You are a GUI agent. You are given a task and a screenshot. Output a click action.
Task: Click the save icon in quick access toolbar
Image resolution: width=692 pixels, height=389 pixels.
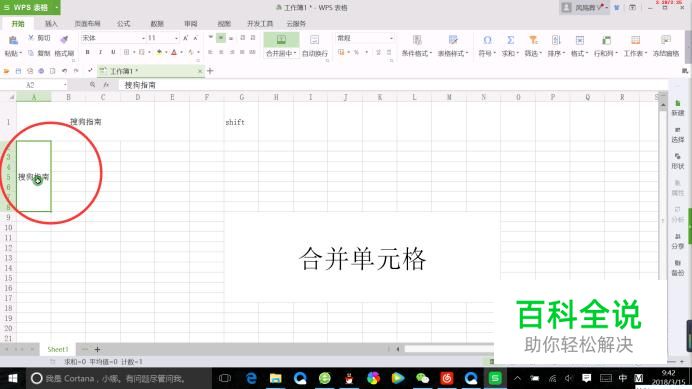click(x=18, y=71)
